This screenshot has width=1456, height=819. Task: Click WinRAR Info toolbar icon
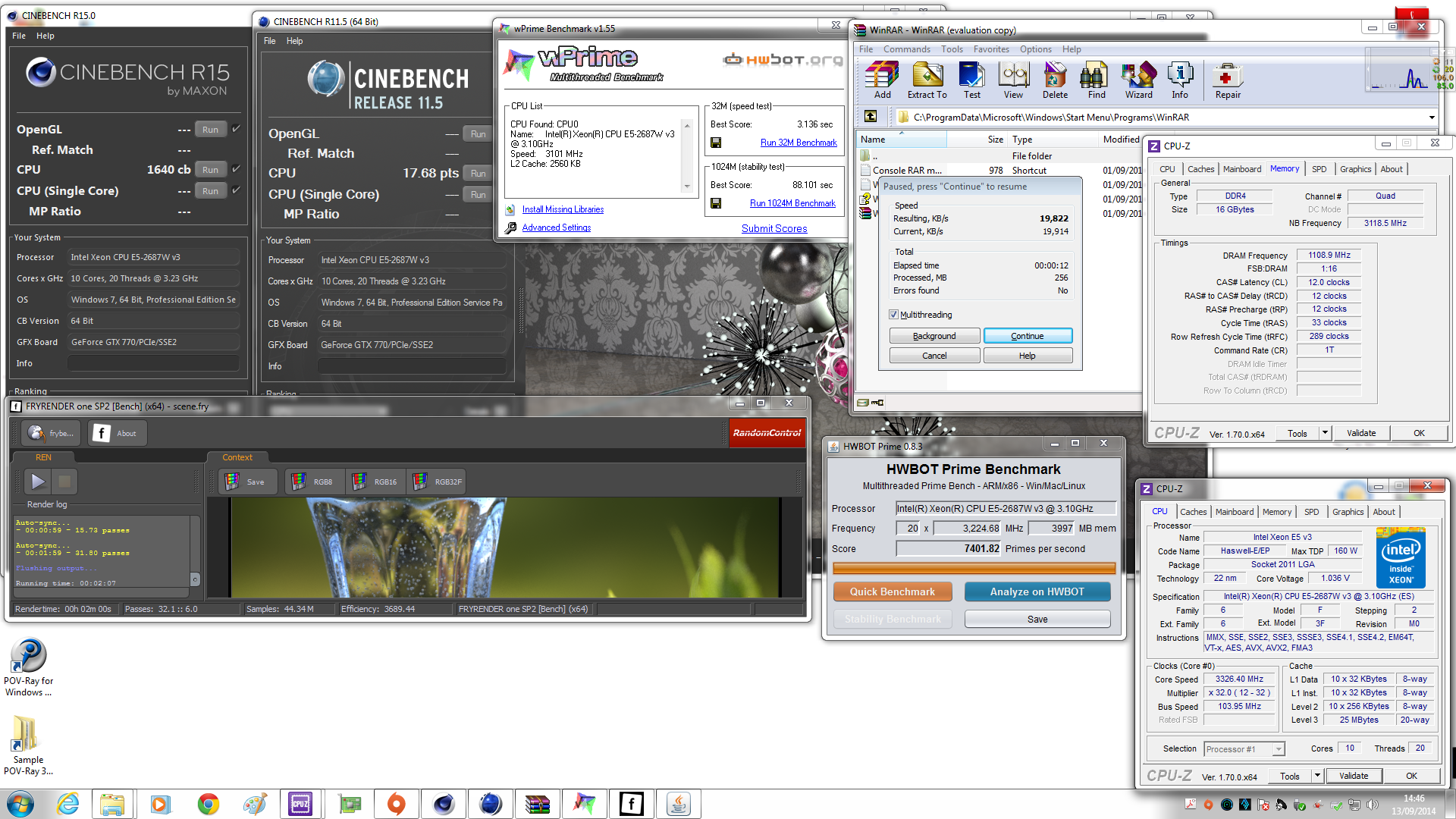point(1179,81)
